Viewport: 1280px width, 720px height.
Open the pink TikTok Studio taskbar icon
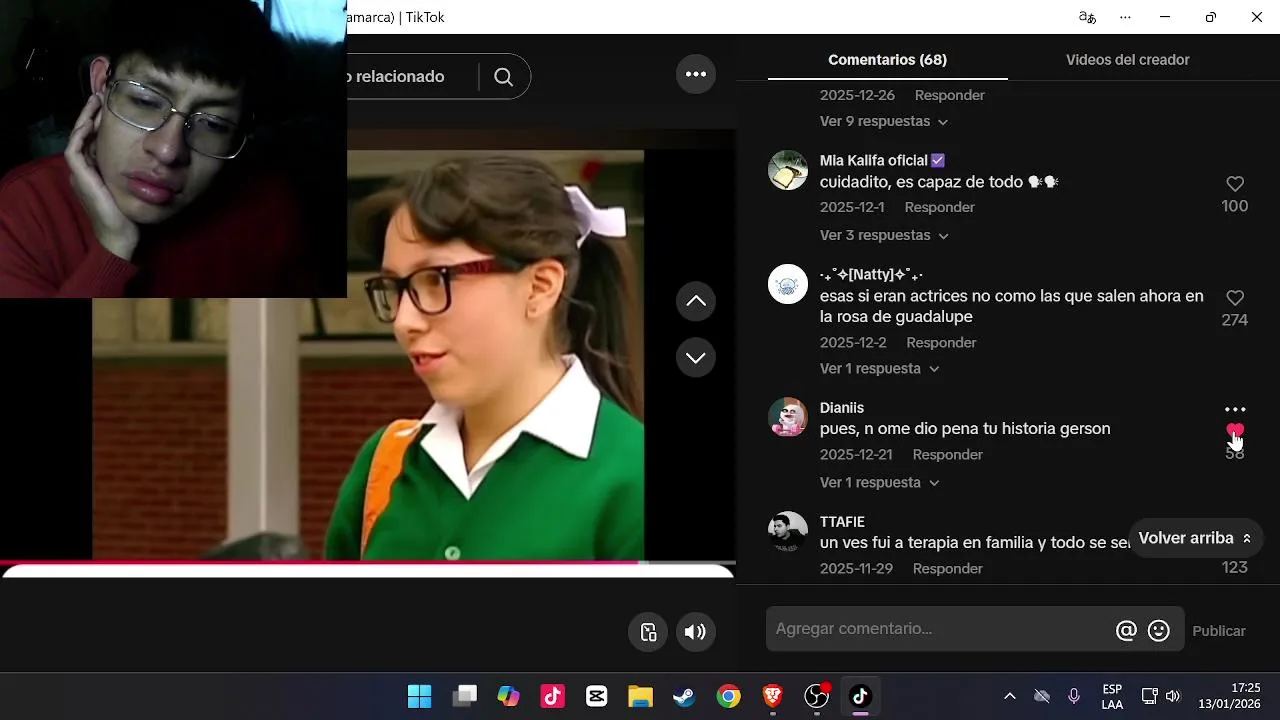coord(553,696)
